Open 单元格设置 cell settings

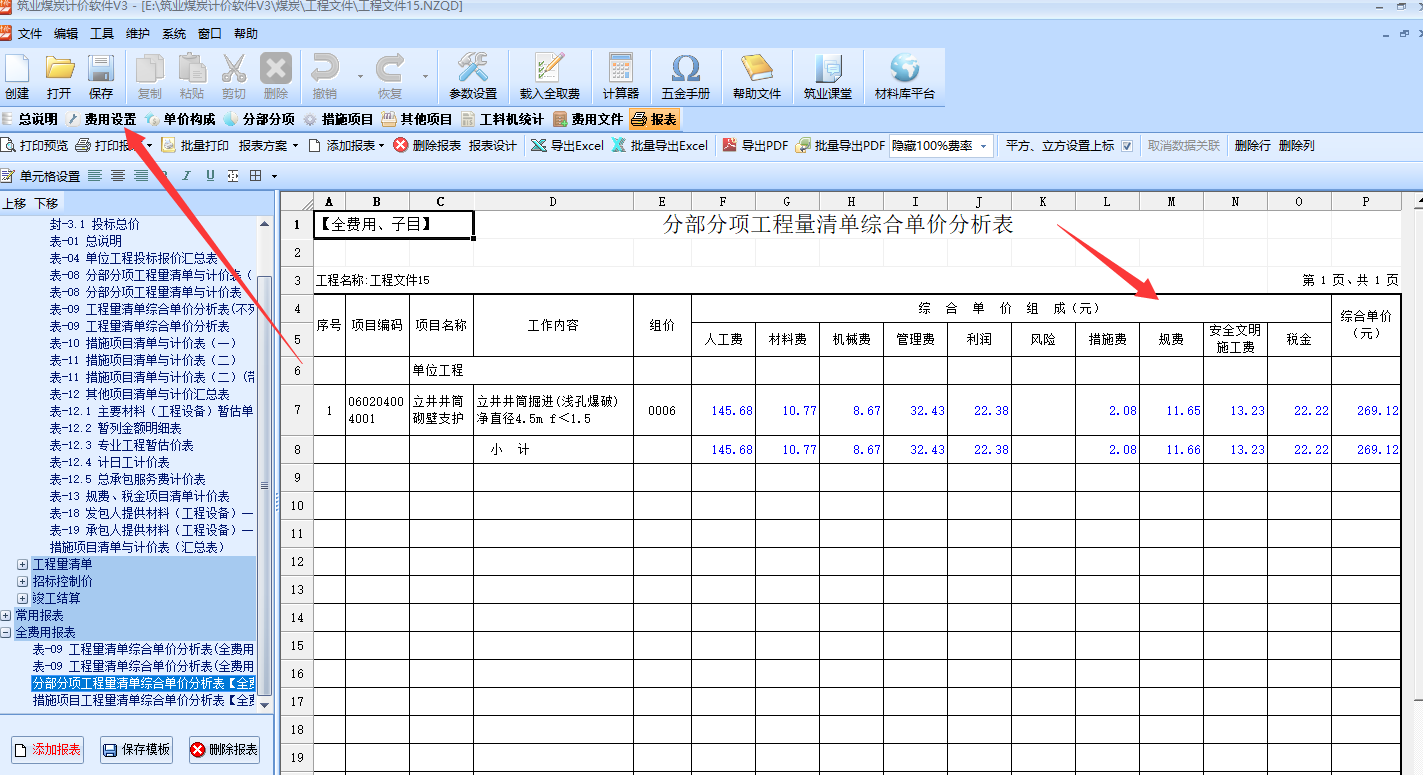40,176
